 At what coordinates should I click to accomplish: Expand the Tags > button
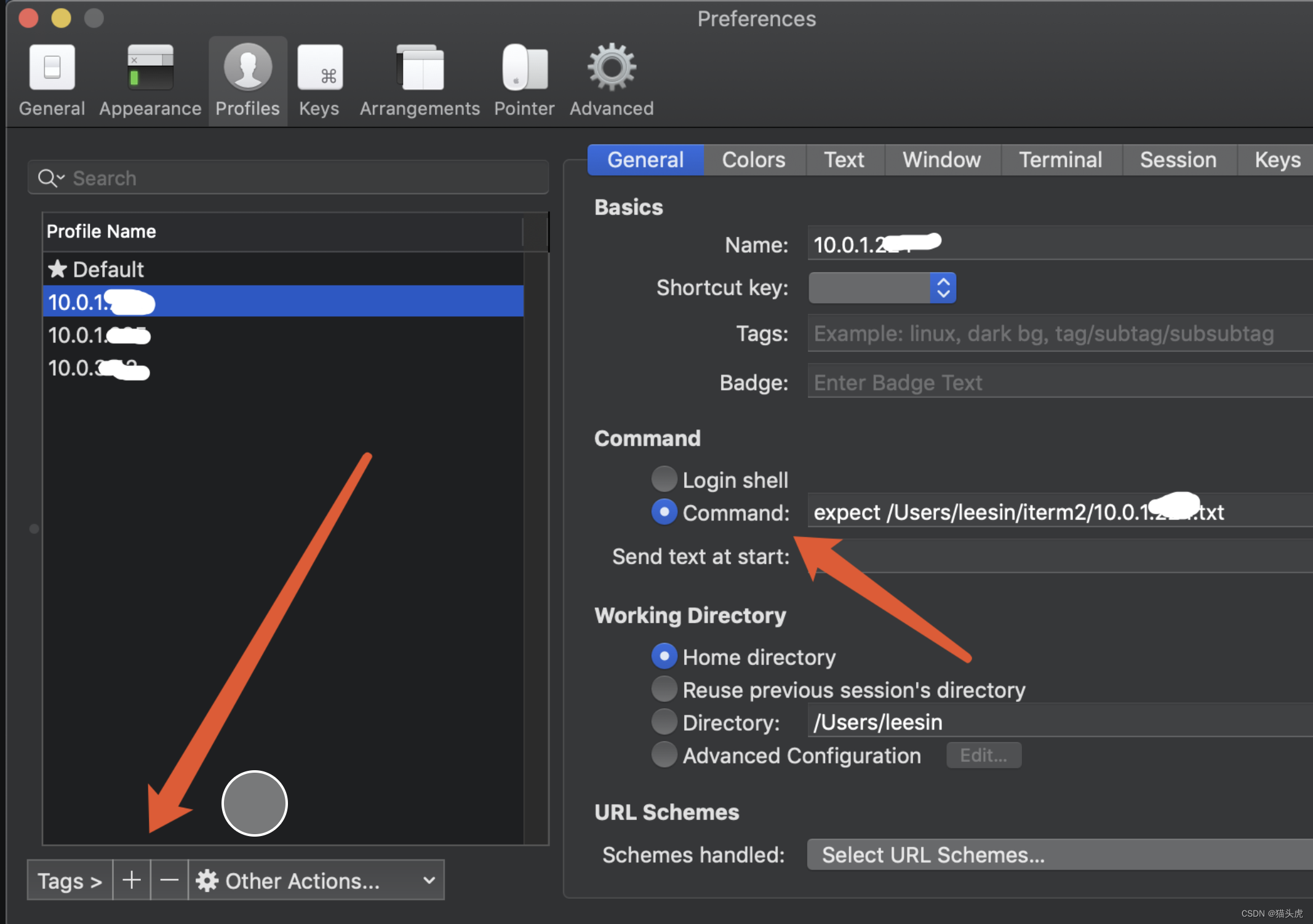70,880
